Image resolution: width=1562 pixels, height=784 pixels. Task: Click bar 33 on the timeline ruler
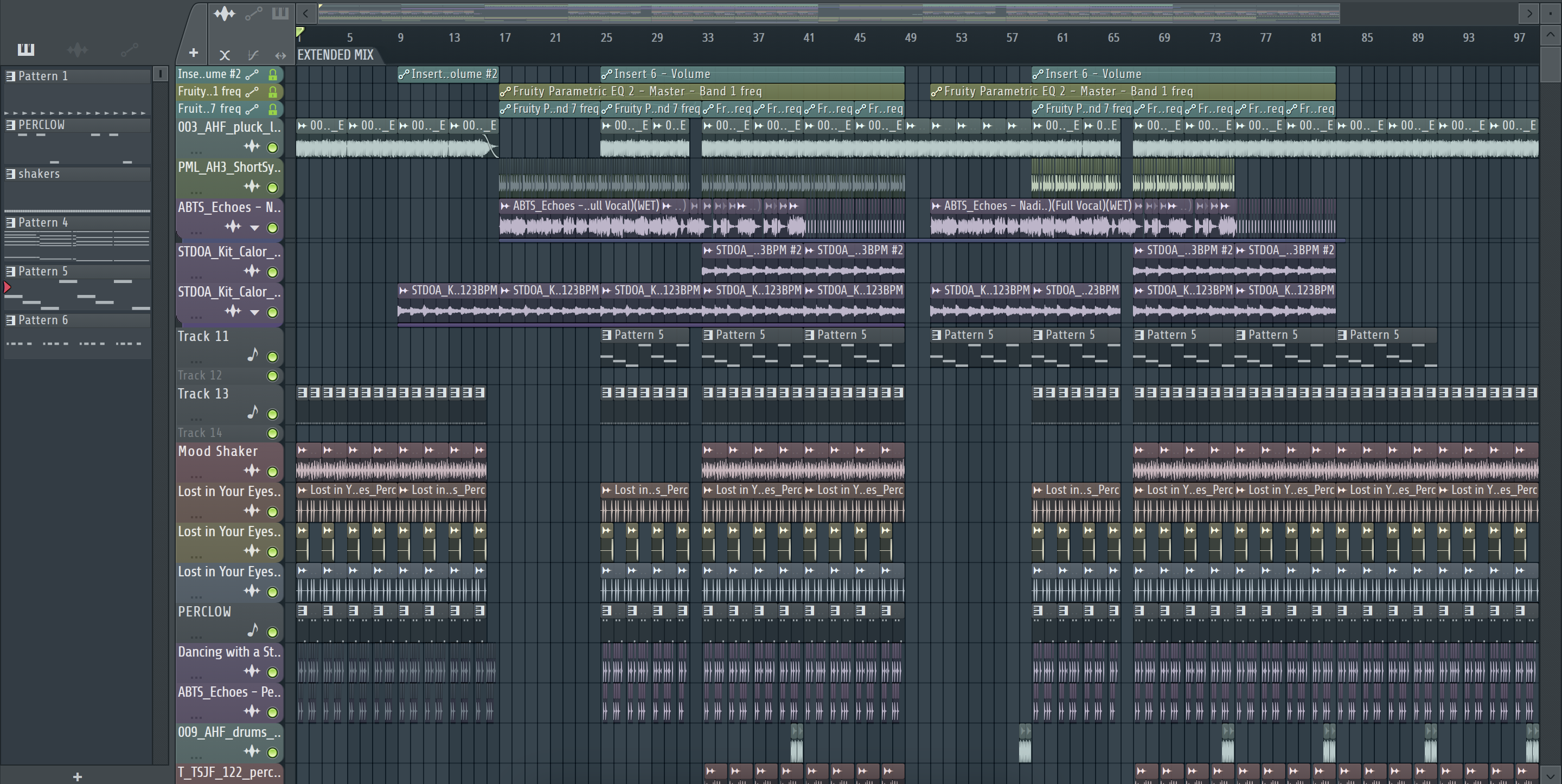point(708,37)
